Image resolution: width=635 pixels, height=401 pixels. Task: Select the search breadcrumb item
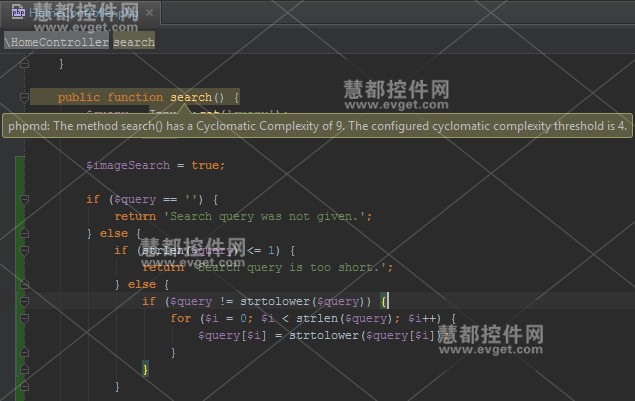coord(134,42)
